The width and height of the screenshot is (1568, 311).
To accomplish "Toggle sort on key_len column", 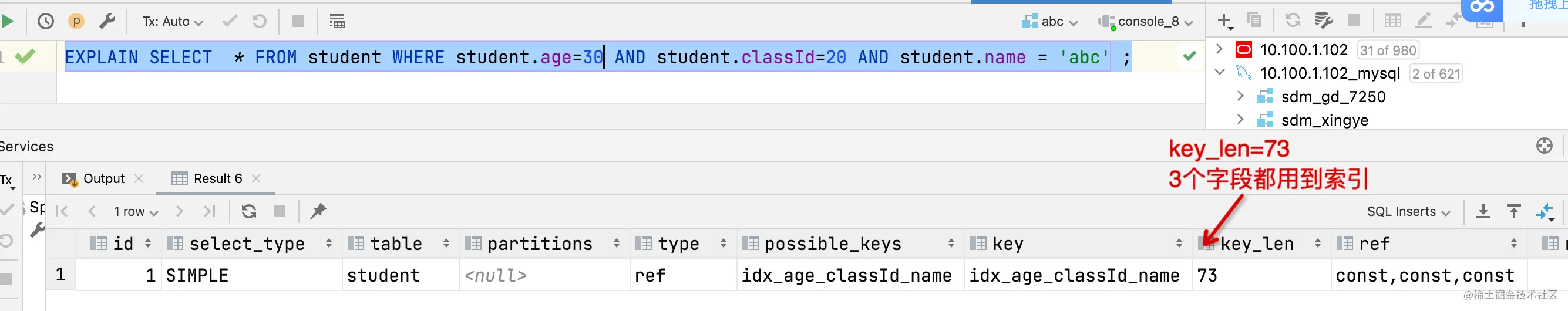I will point(1317,244).
